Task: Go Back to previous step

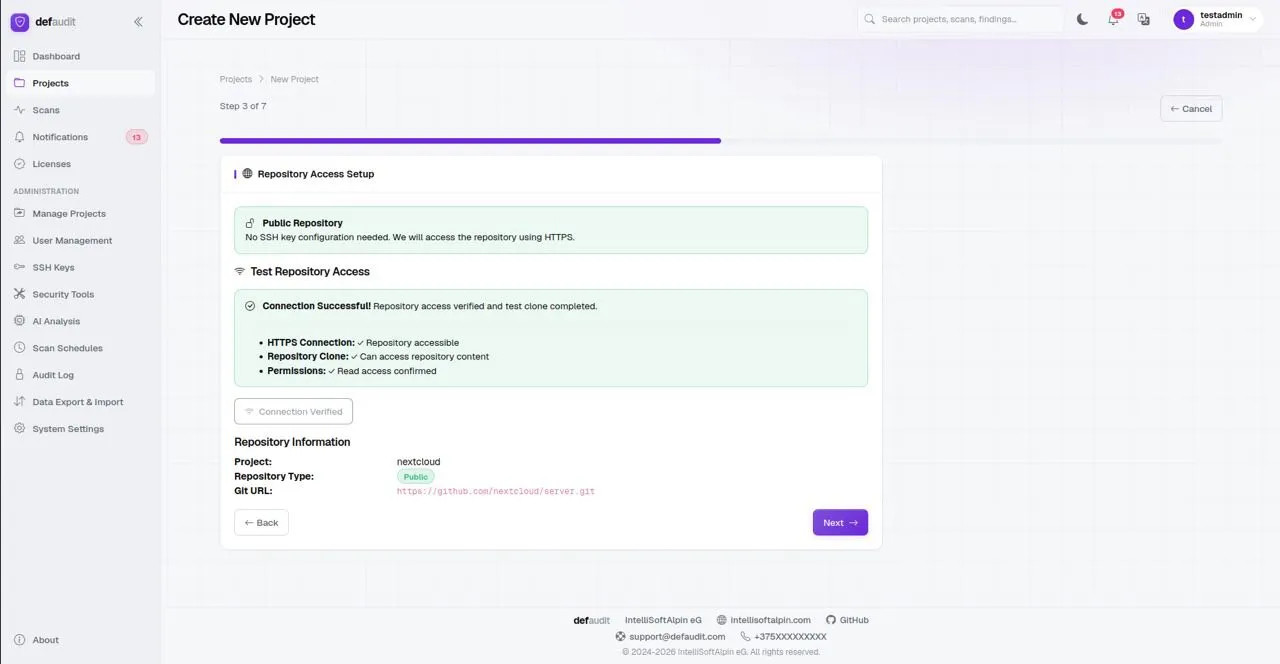Action: [261, 523]
